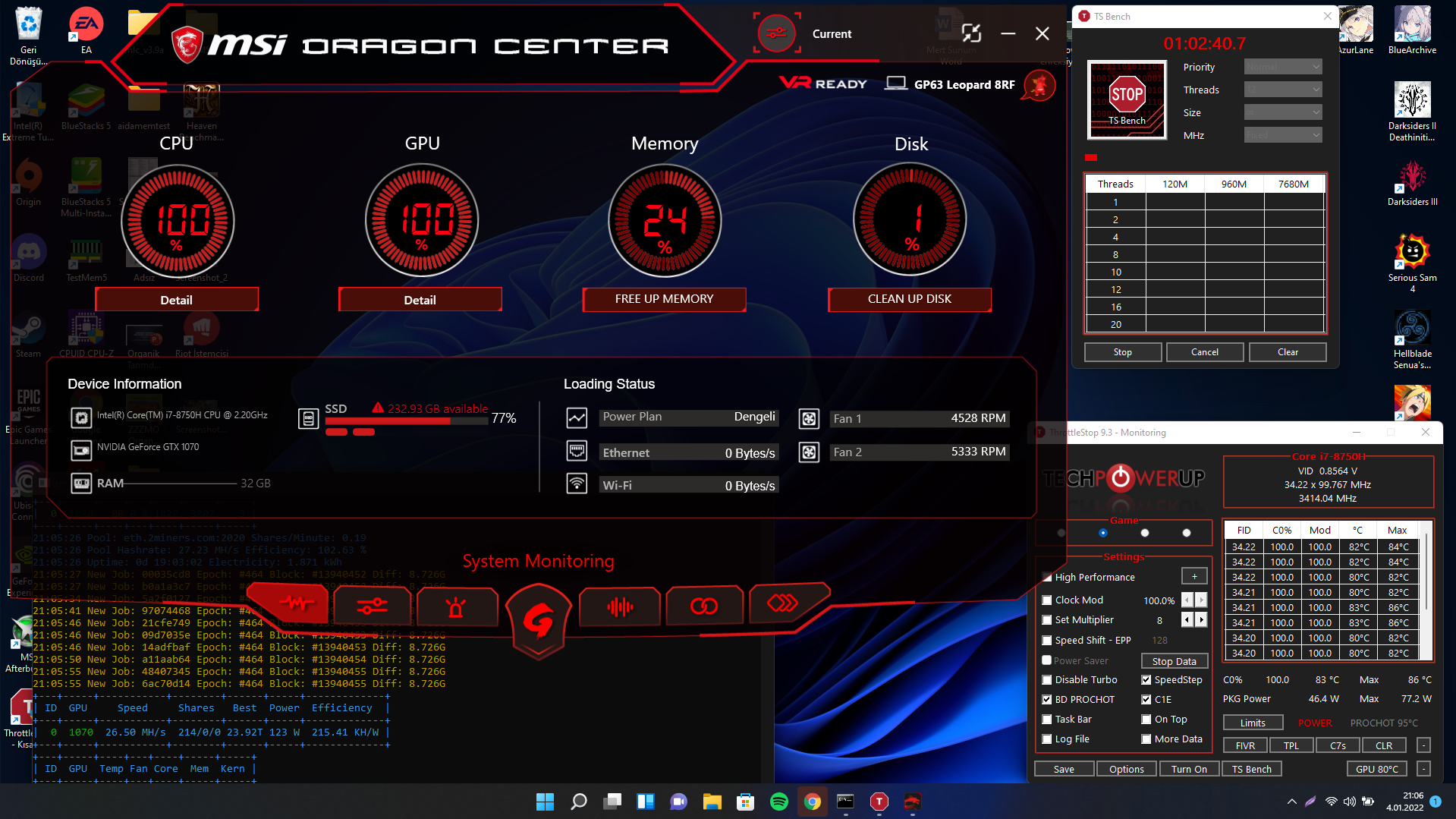Click the Ethernet port icon

577,452
